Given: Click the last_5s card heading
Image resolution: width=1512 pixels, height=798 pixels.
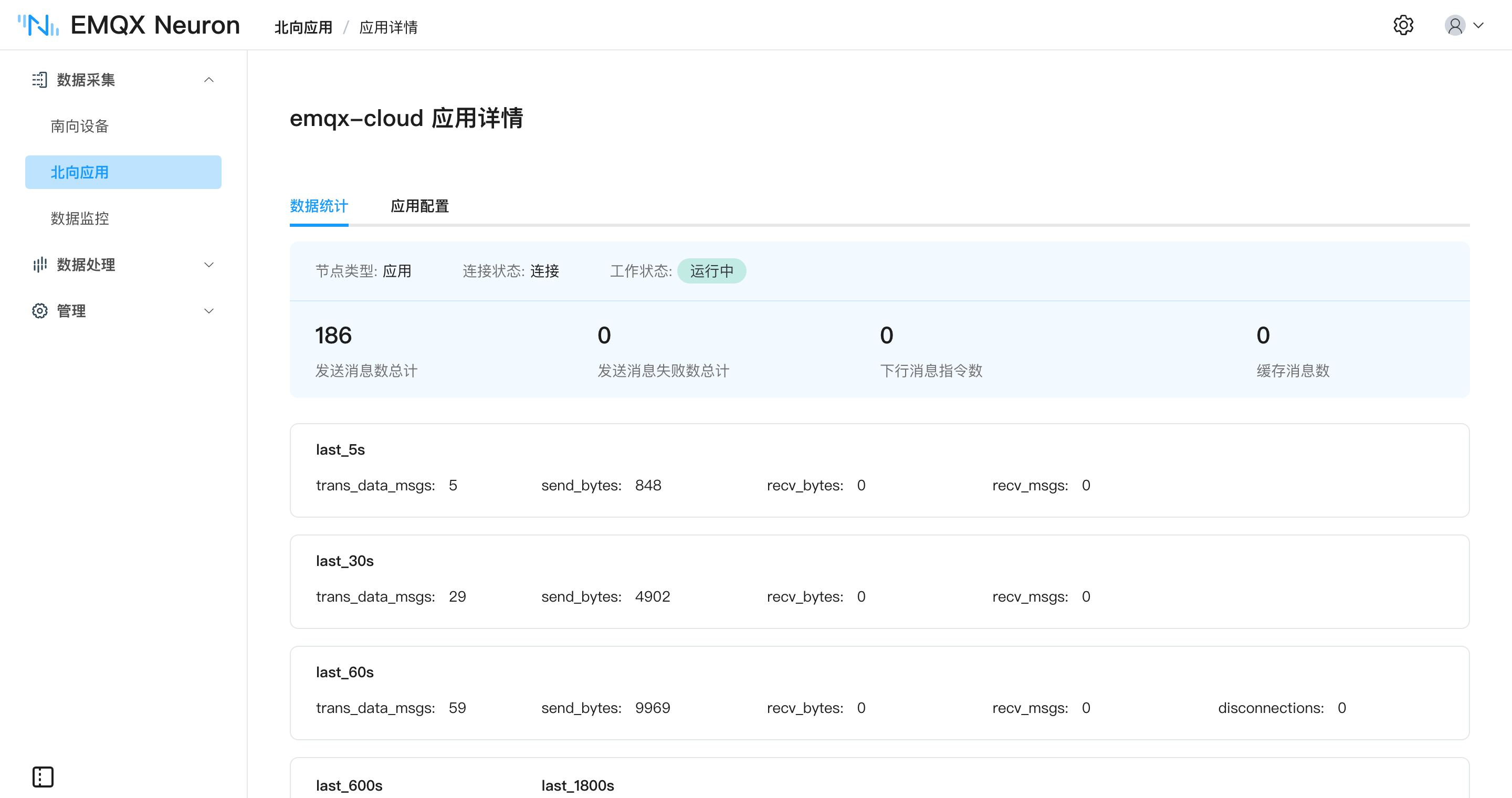Looking at the screenshot, I should point(340,449).
